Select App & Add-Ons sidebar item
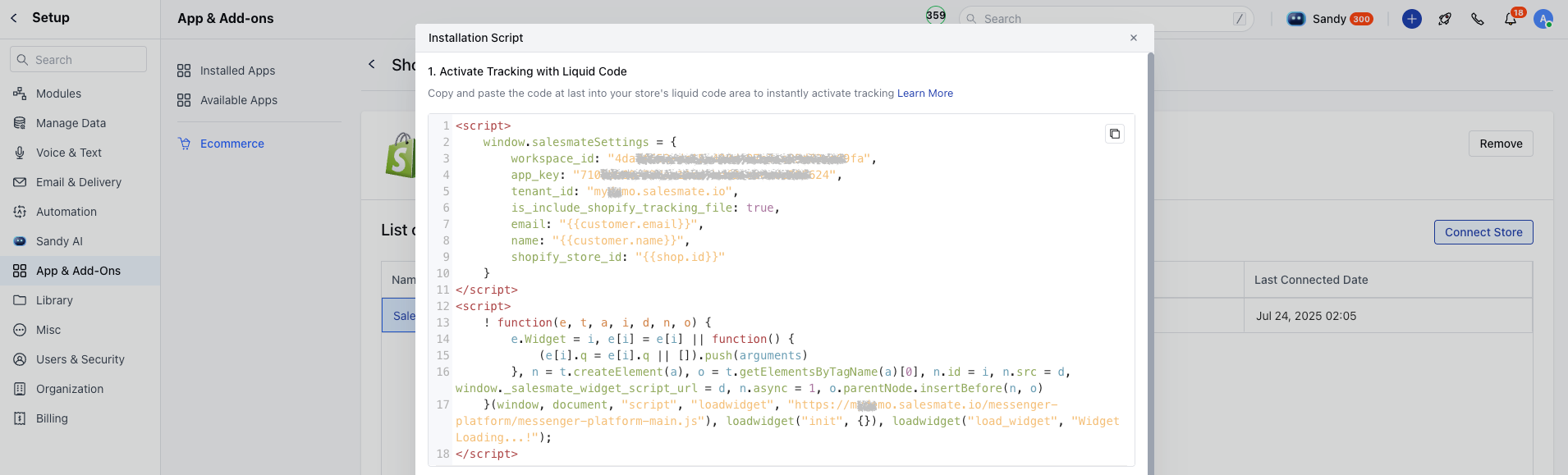 pyautogui.click(x=80, y=271)
